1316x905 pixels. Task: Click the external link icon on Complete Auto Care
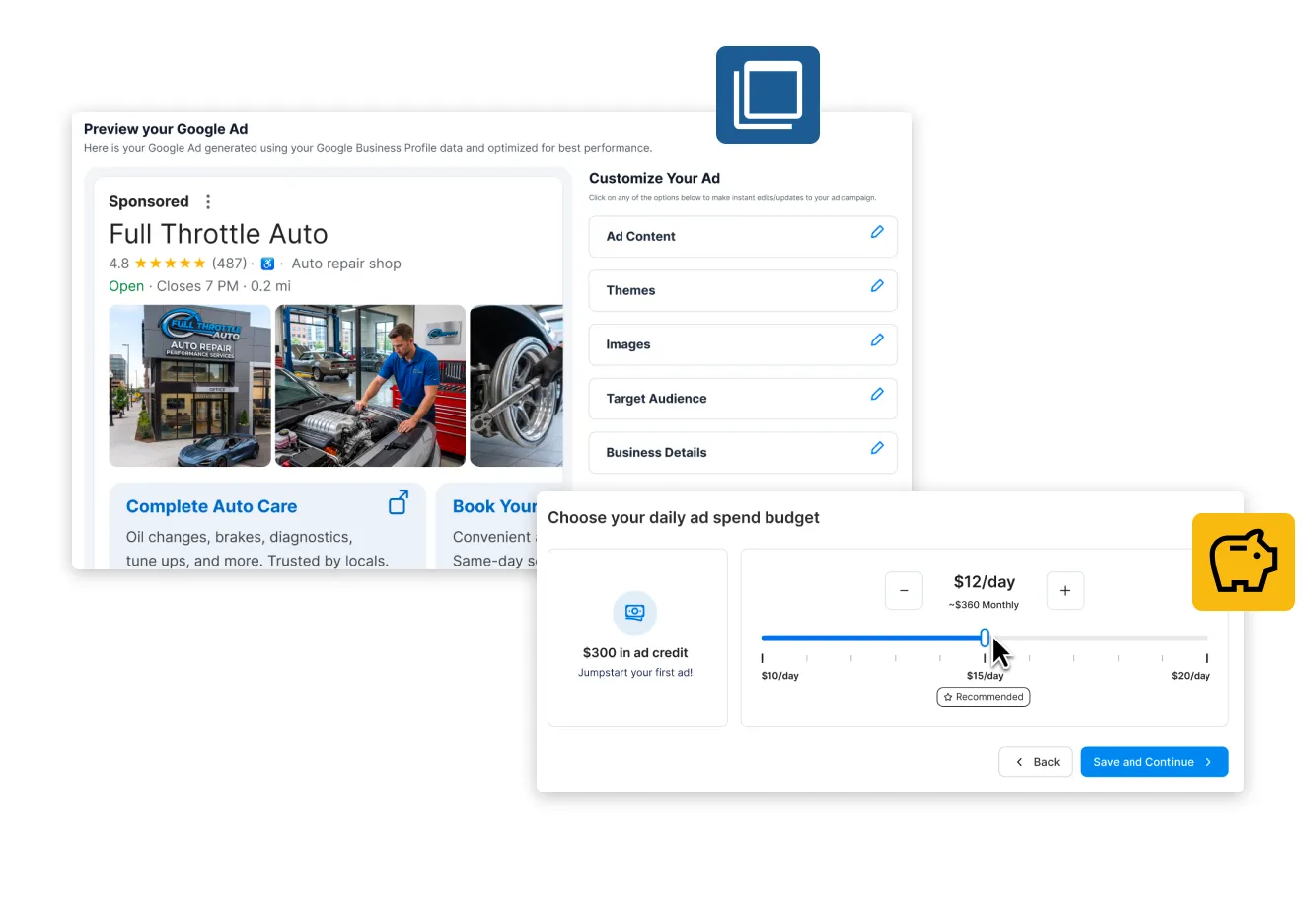pos(399,502)
